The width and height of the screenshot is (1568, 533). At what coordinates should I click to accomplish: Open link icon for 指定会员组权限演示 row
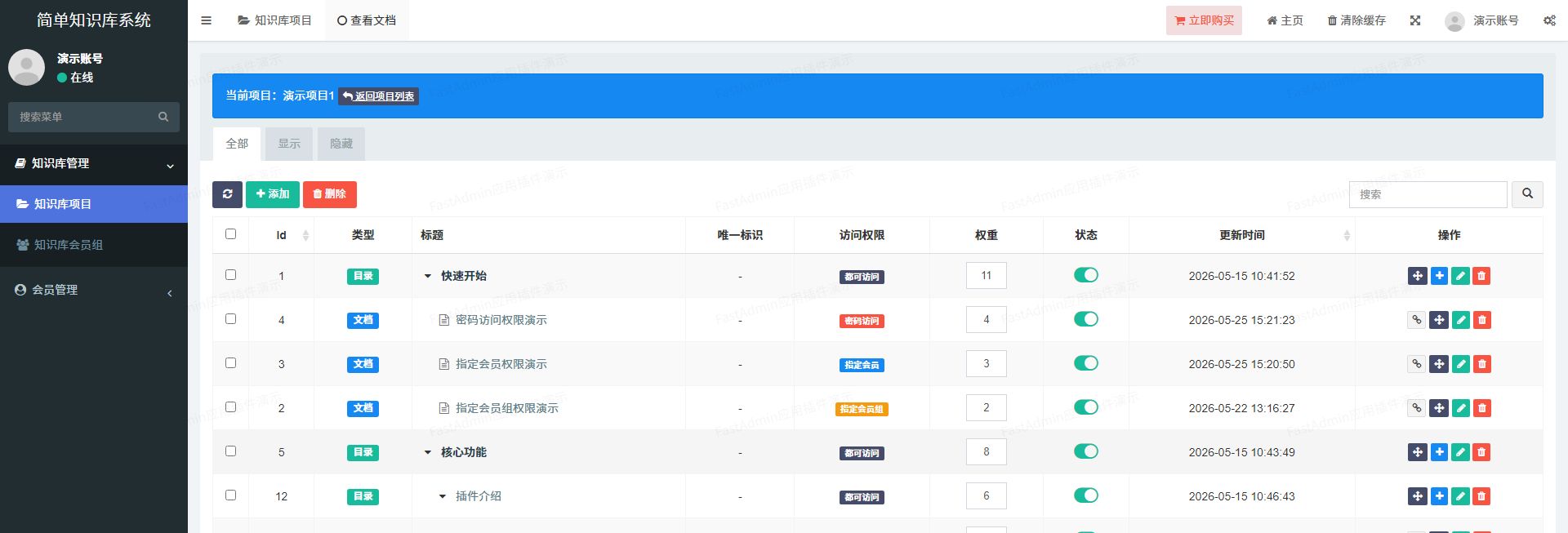(x=1417, y=408)
